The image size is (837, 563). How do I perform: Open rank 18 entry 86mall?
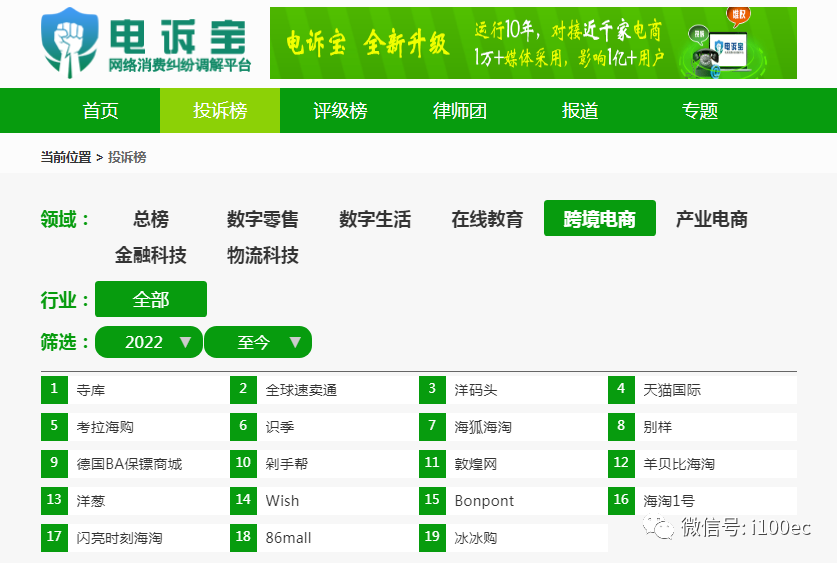click(x=324, y=538)
